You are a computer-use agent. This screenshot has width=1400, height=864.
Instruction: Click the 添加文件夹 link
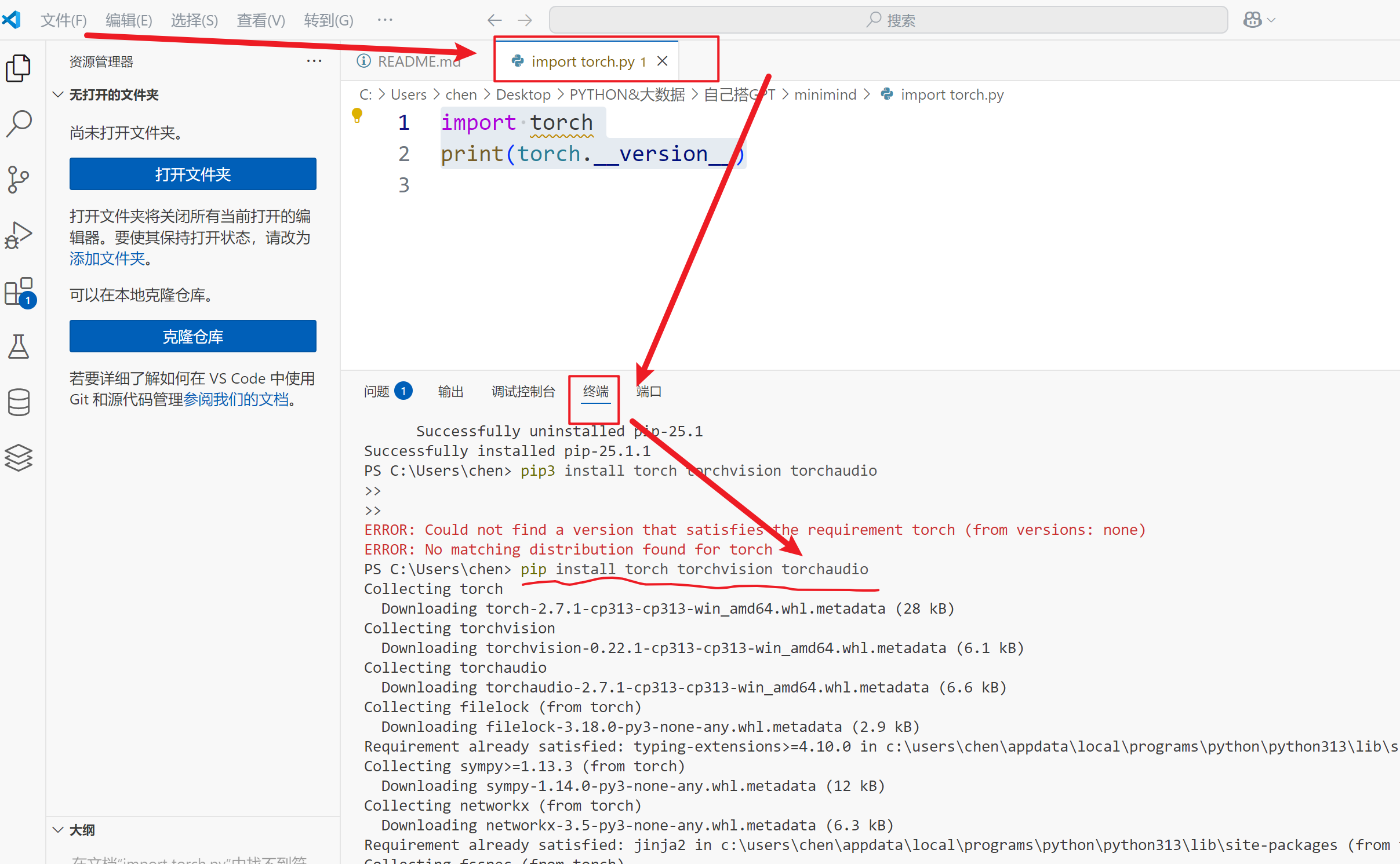[x=107, y=258]
